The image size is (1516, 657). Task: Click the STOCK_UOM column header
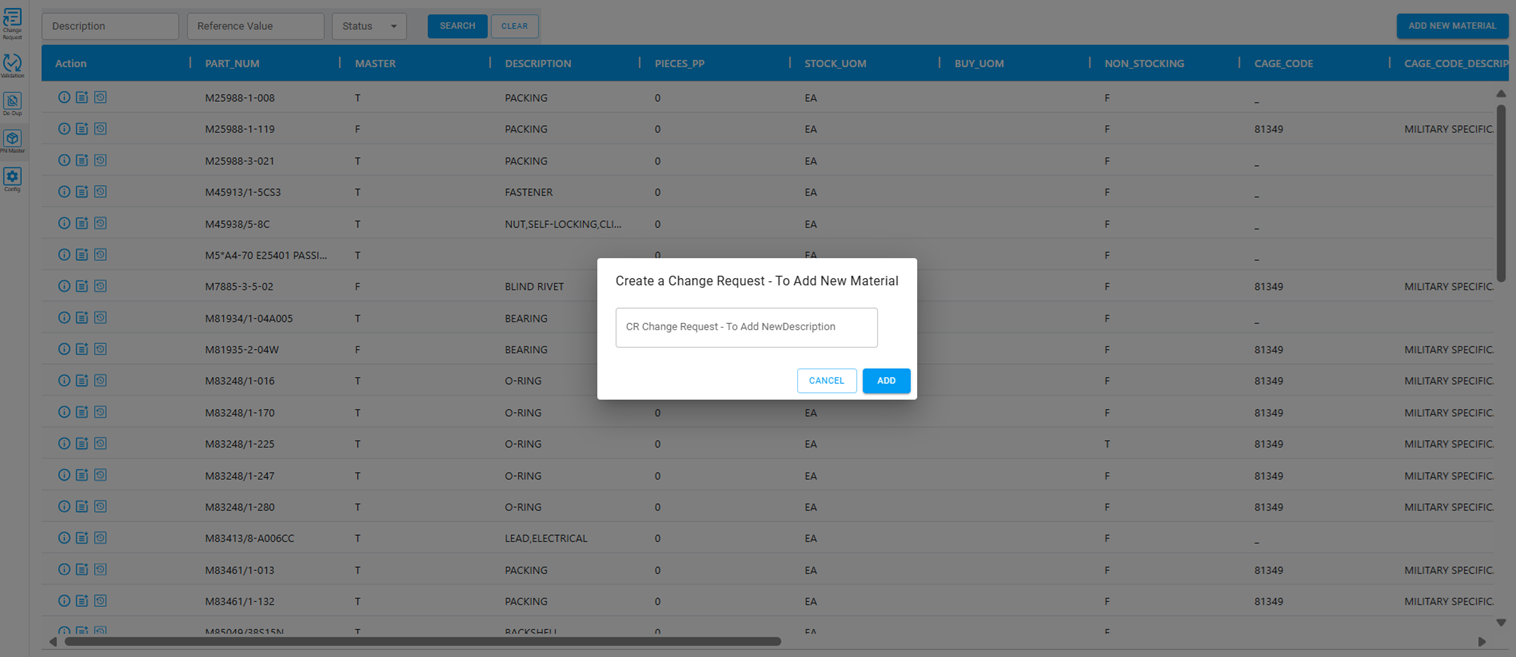(x=835, y=63)
